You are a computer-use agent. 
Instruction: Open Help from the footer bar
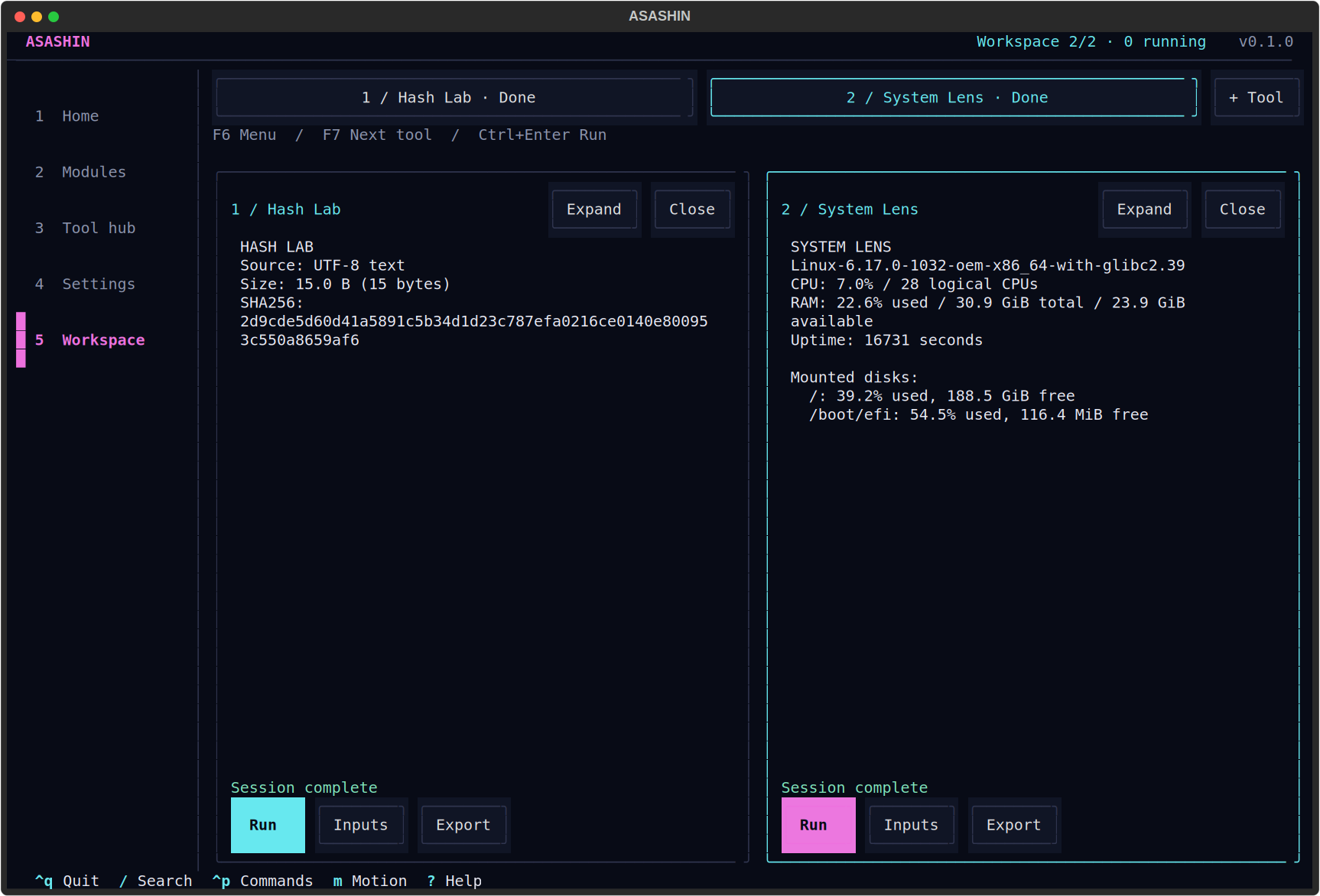(454, 881)
